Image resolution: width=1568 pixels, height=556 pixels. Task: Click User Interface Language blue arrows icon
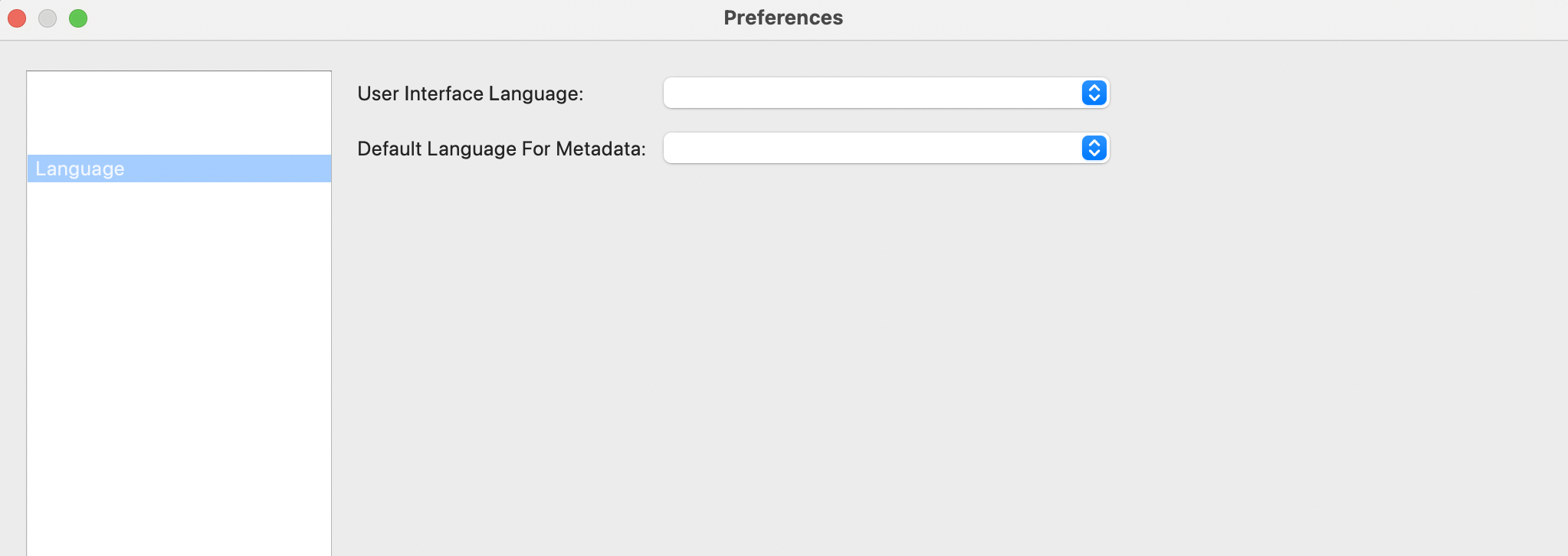(1094, 93)
